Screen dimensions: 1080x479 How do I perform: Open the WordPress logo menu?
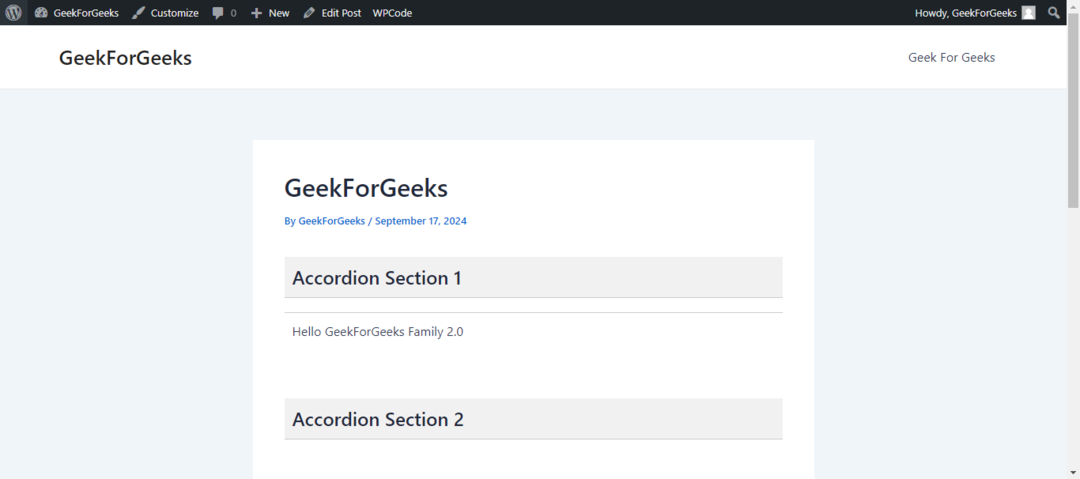(13, 12)
